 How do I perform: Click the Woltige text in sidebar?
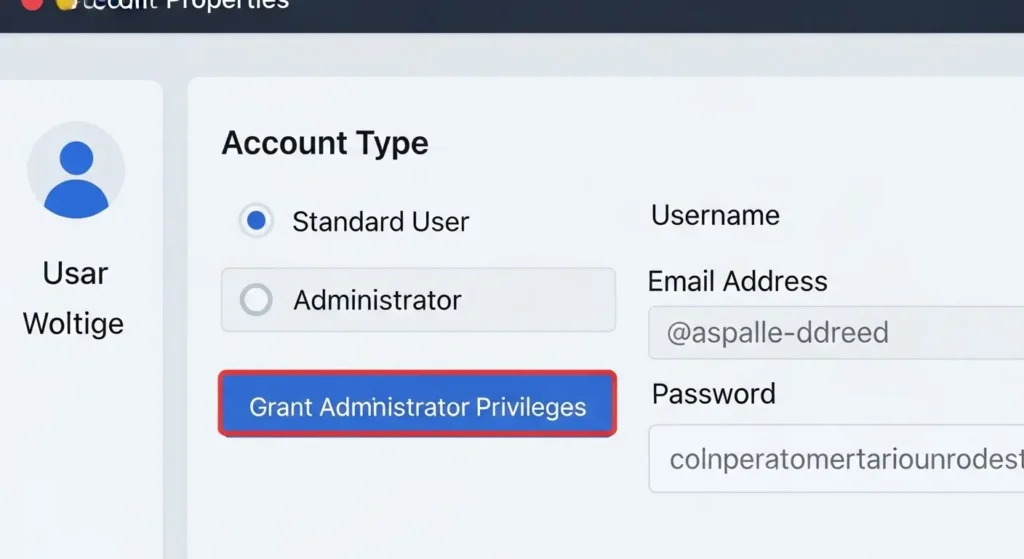(73, 324)
